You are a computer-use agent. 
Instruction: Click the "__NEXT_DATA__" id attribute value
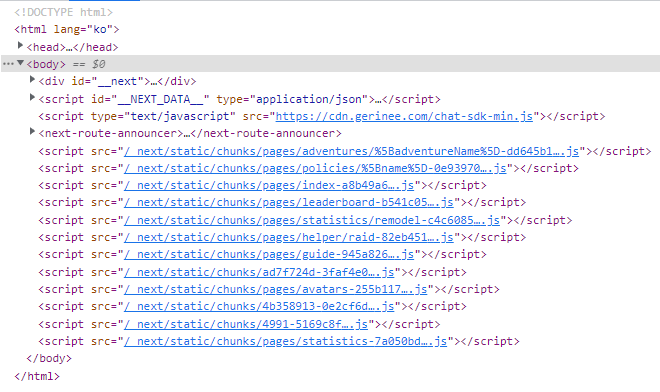pos(160,99)
